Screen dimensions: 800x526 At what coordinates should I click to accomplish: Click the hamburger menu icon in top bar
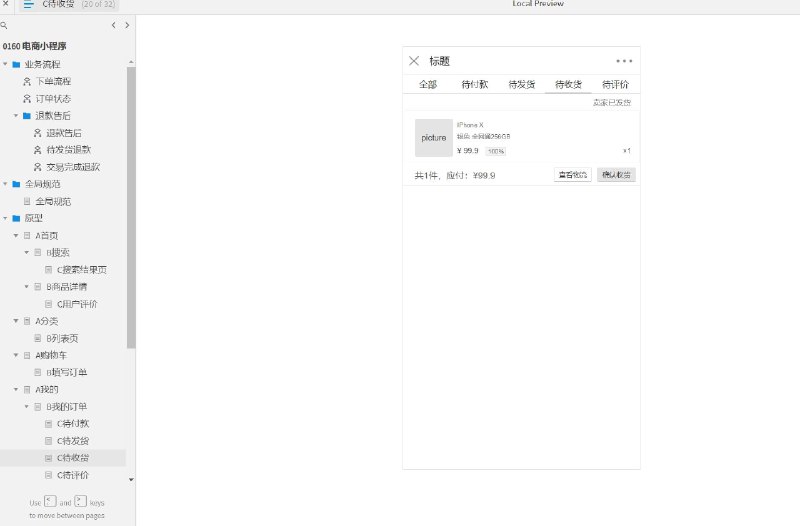[29, 4]
